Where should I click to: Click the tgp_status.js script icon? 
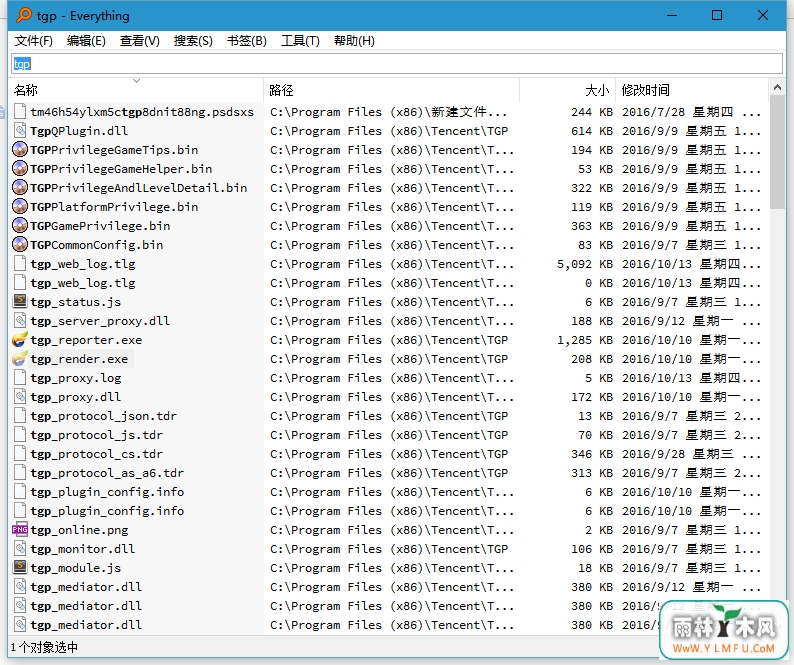[x=20, y=302]
